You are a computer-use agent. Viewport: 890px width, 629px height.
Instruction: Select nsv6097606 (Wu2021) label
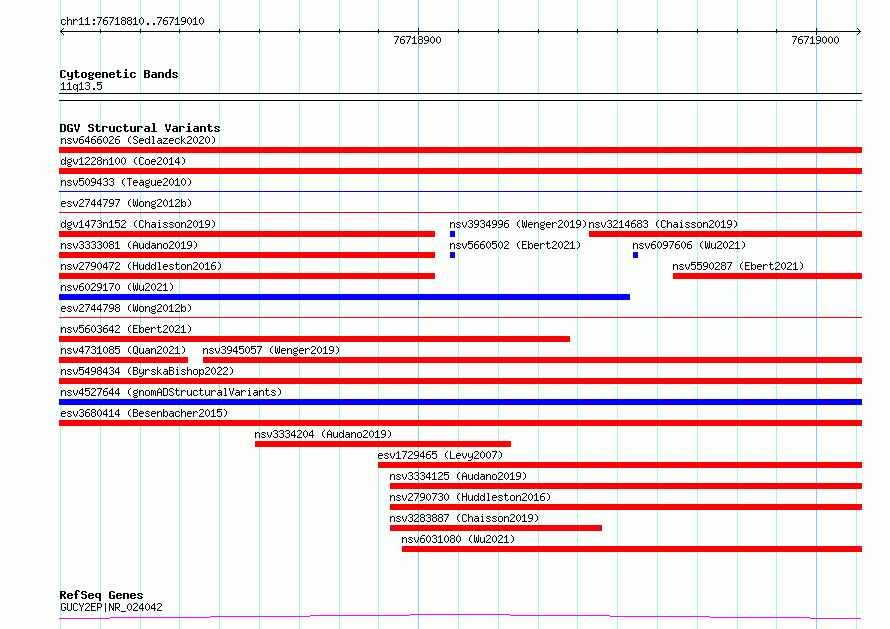pos(689,245)
